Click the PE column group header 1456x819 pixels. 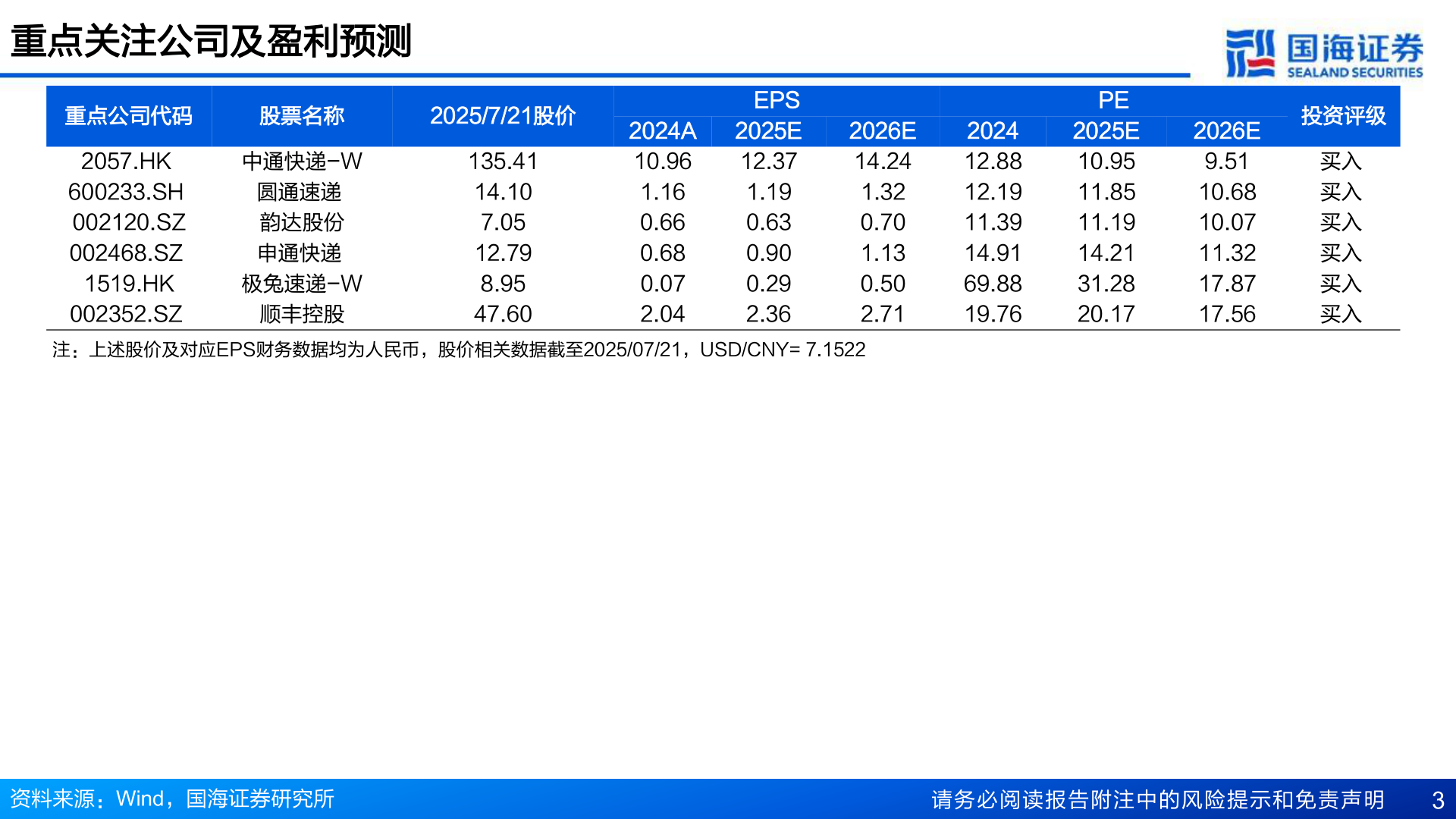click(x=1110, y=99)
